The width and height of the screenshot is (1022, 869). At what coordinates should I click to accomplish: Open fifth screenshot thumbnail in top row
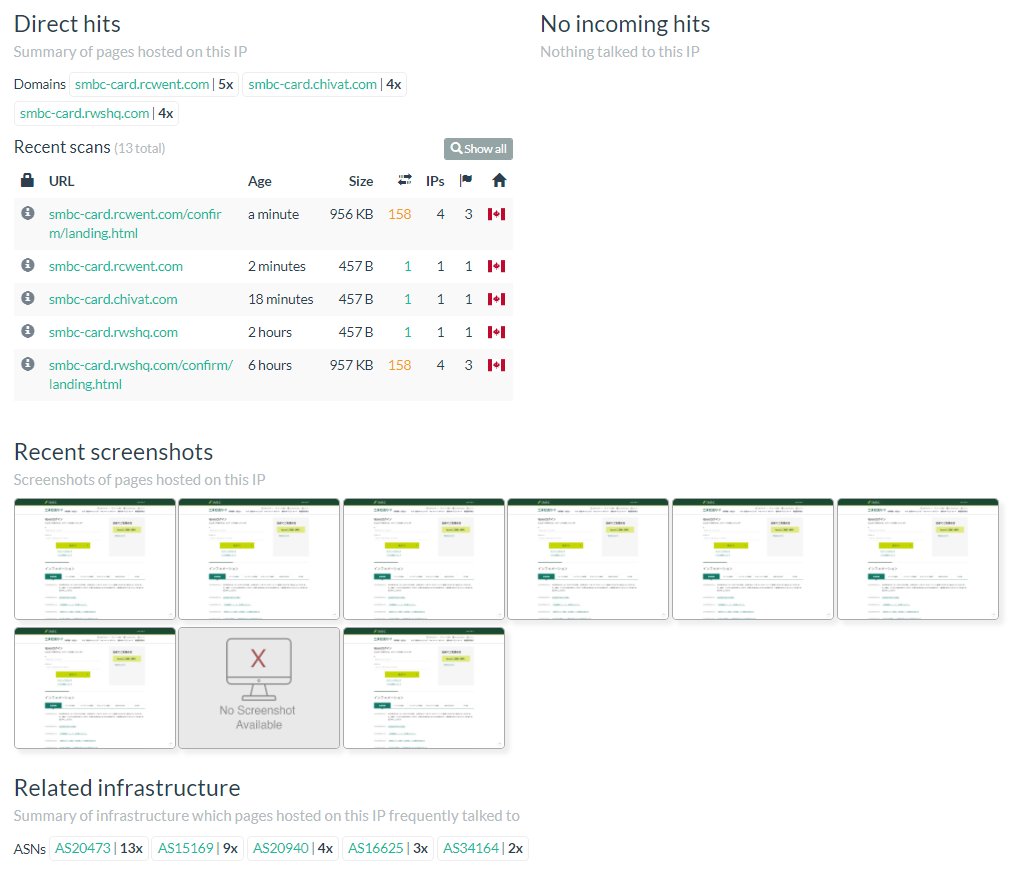pos(753,559)
